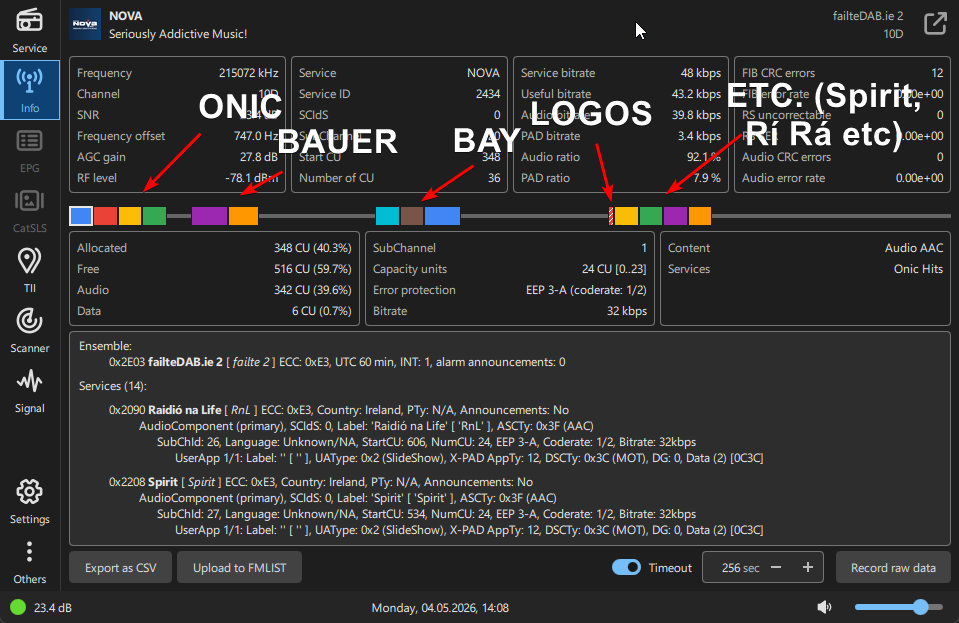Select the first blue subchannel block
959x623 pixels.
81,216
